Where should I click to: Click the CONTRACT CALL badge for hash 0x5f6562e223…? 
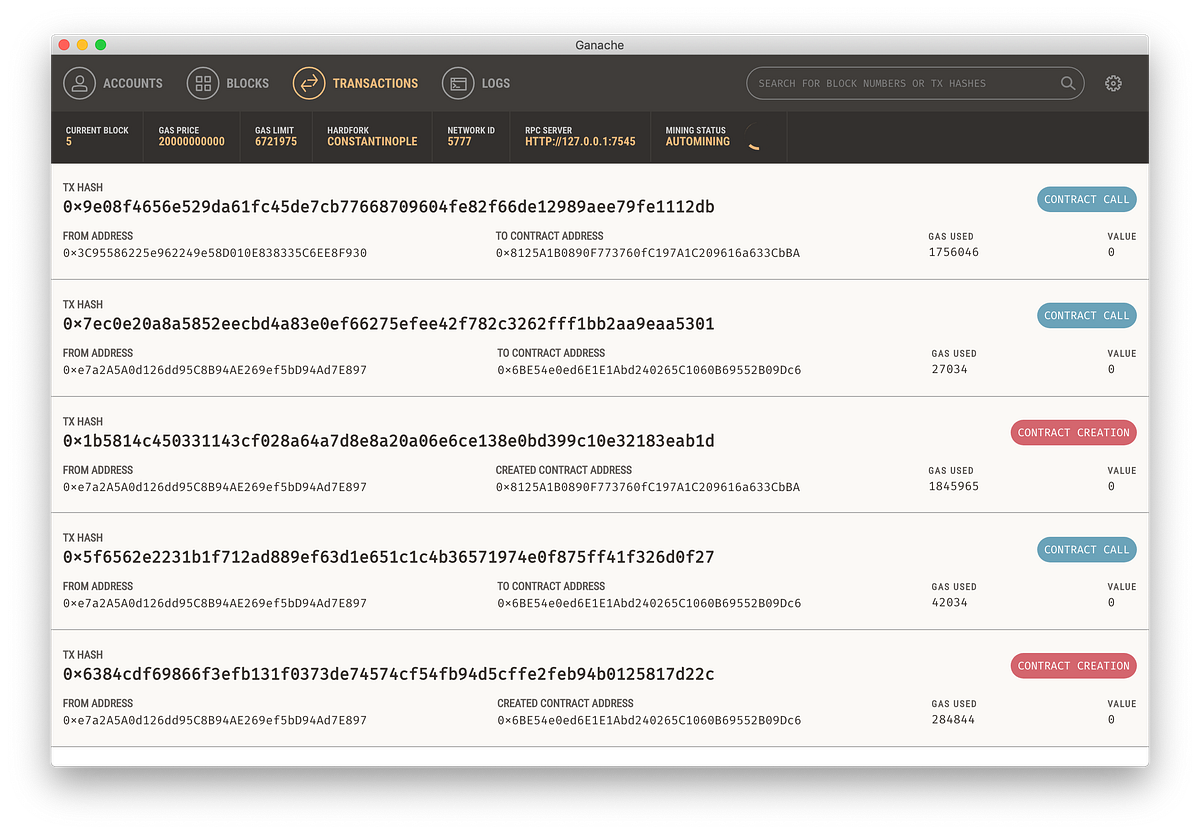pos(1087,549)
